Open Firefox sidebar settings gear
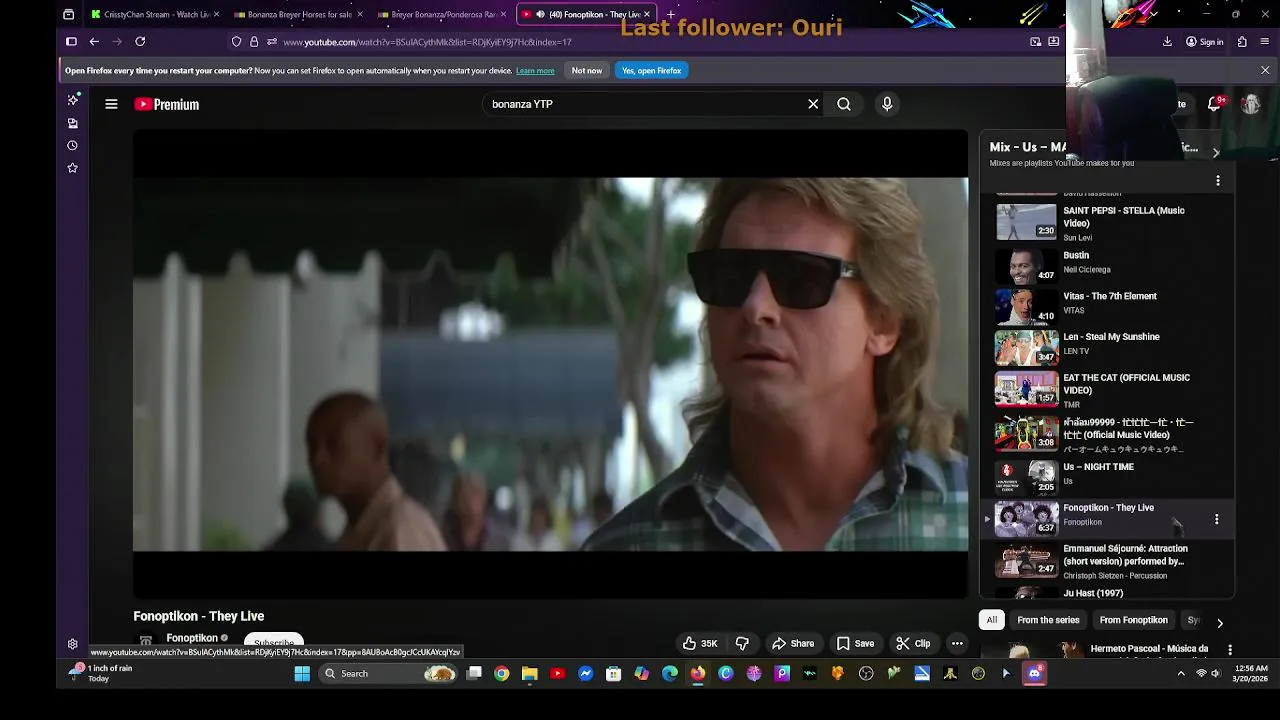Screen dimensions: 1280x720 [72, 645]
